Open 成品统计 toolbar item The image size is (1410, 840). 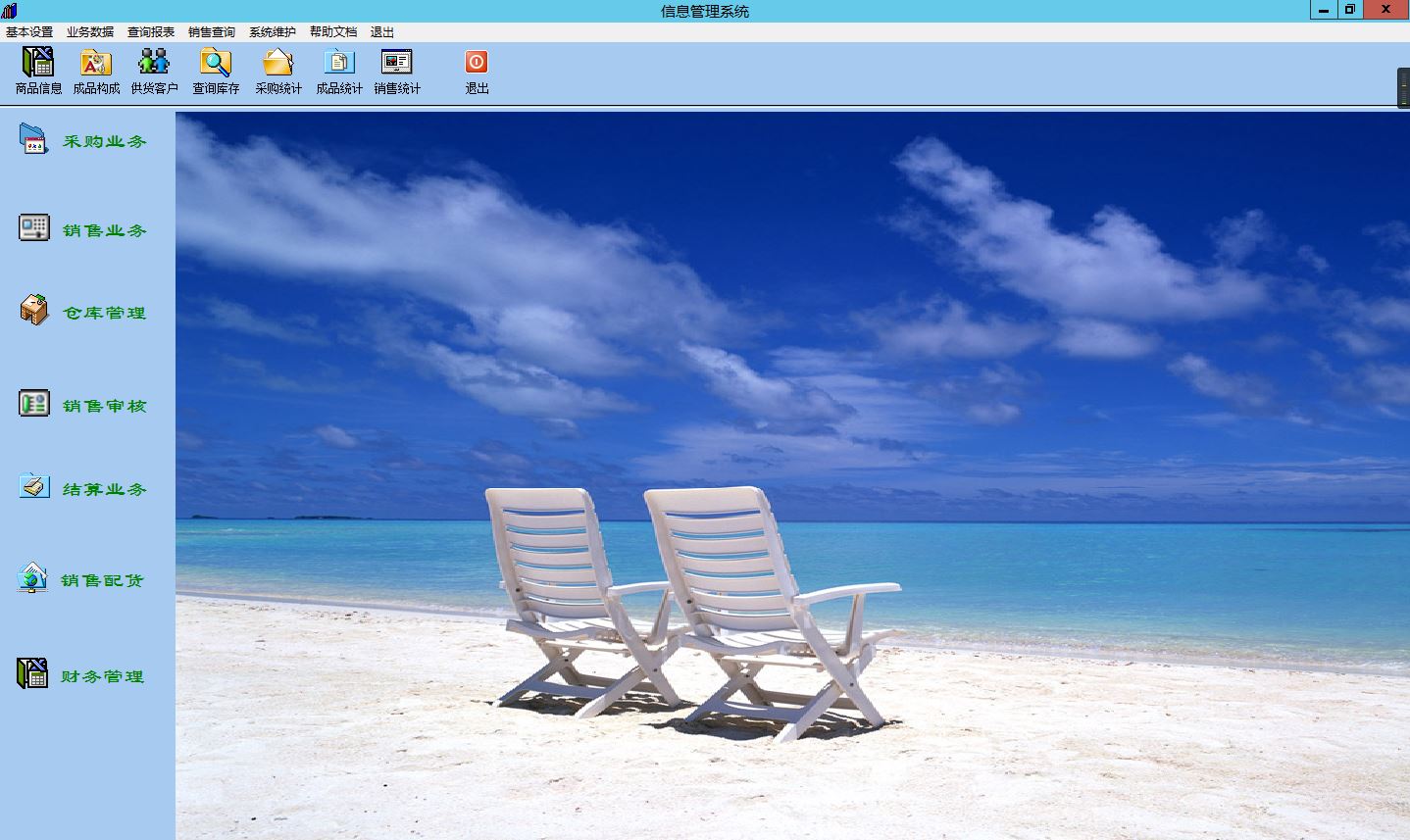tap(339, 71)
